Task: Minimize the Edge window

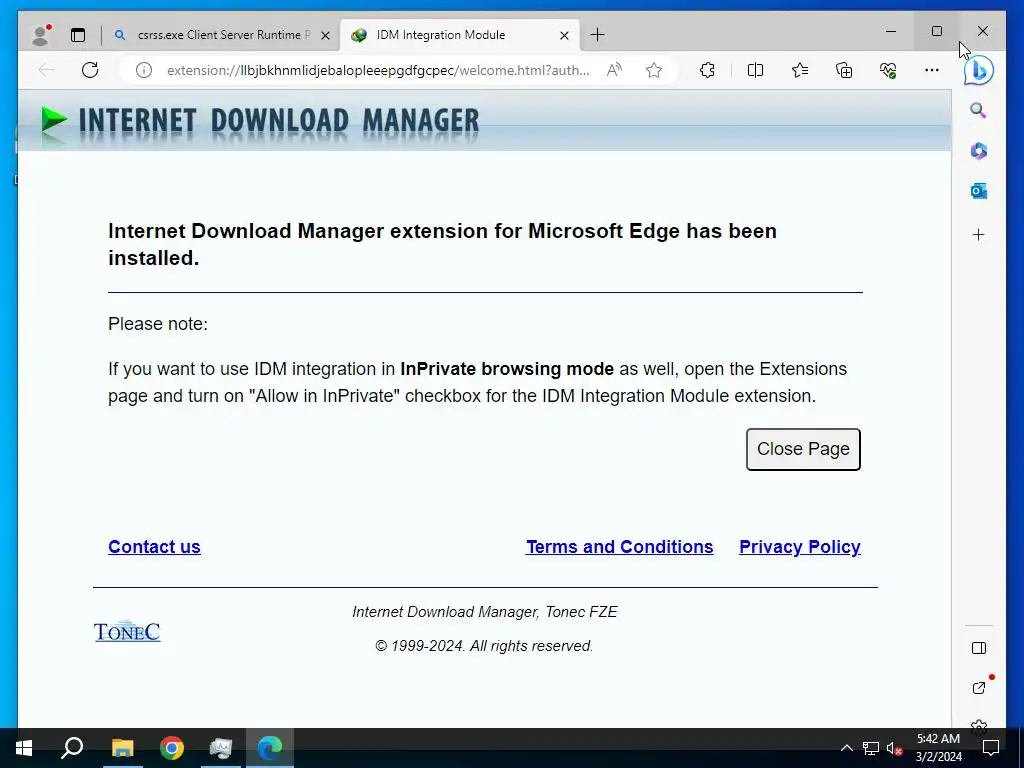Action: click(x=891, y=31)
